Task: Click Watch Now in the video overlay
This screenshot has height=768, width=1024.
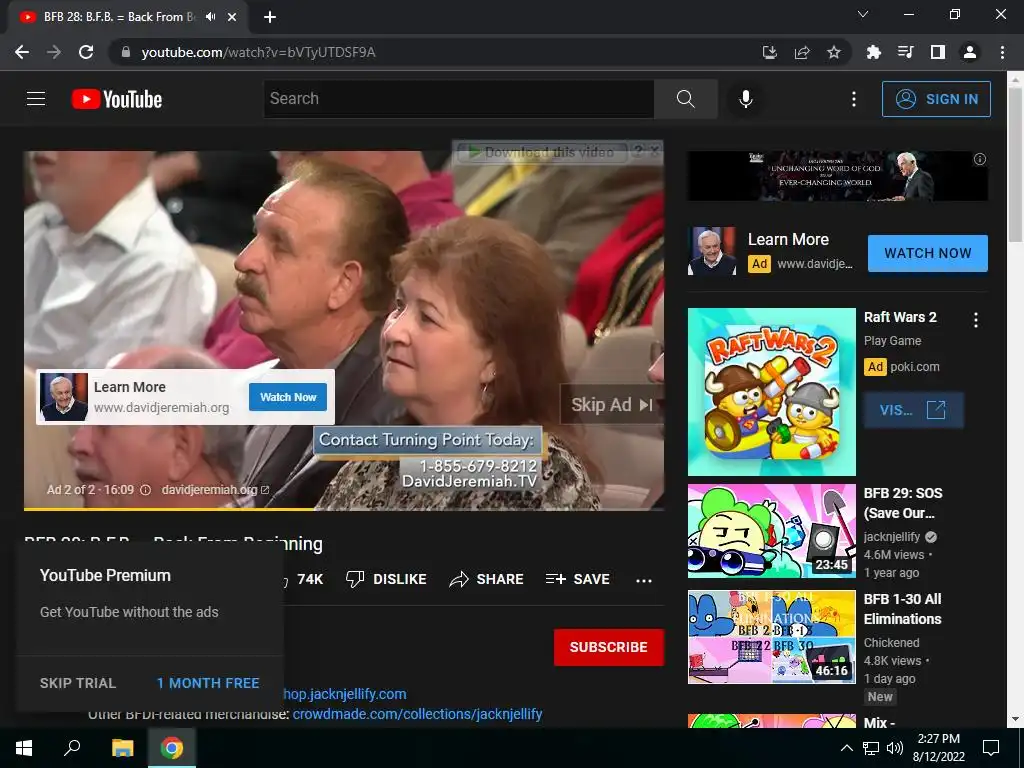Action: [x=288, y=397]
